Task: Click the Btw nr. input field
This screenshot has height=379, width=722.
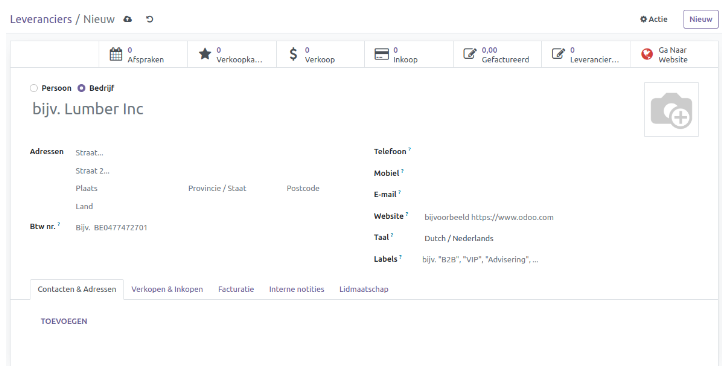Action: pos(207,227)
